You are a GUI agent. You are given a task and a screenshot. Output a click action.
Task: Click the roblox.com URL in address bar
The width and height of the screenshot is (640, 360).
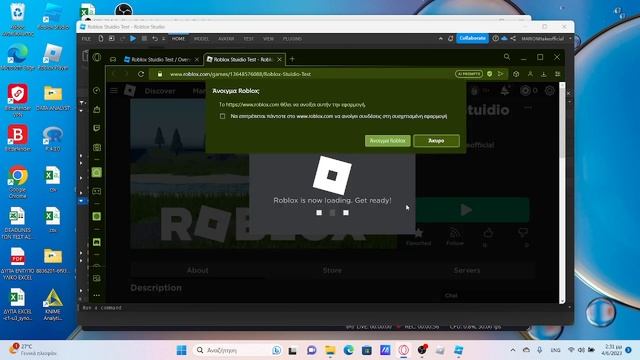(x=240, y=74)
